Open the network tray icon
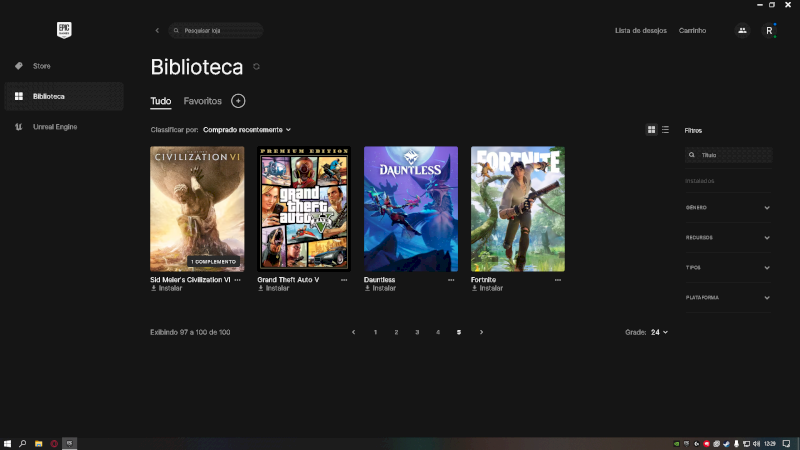 point(746,444)
